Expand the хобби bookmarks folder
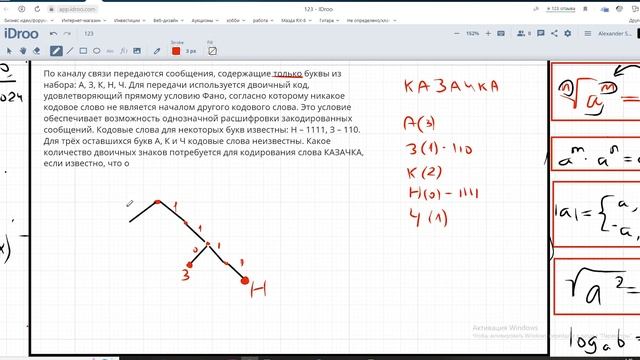This screenshot has width=640, height=360. [x=236, y=20]
